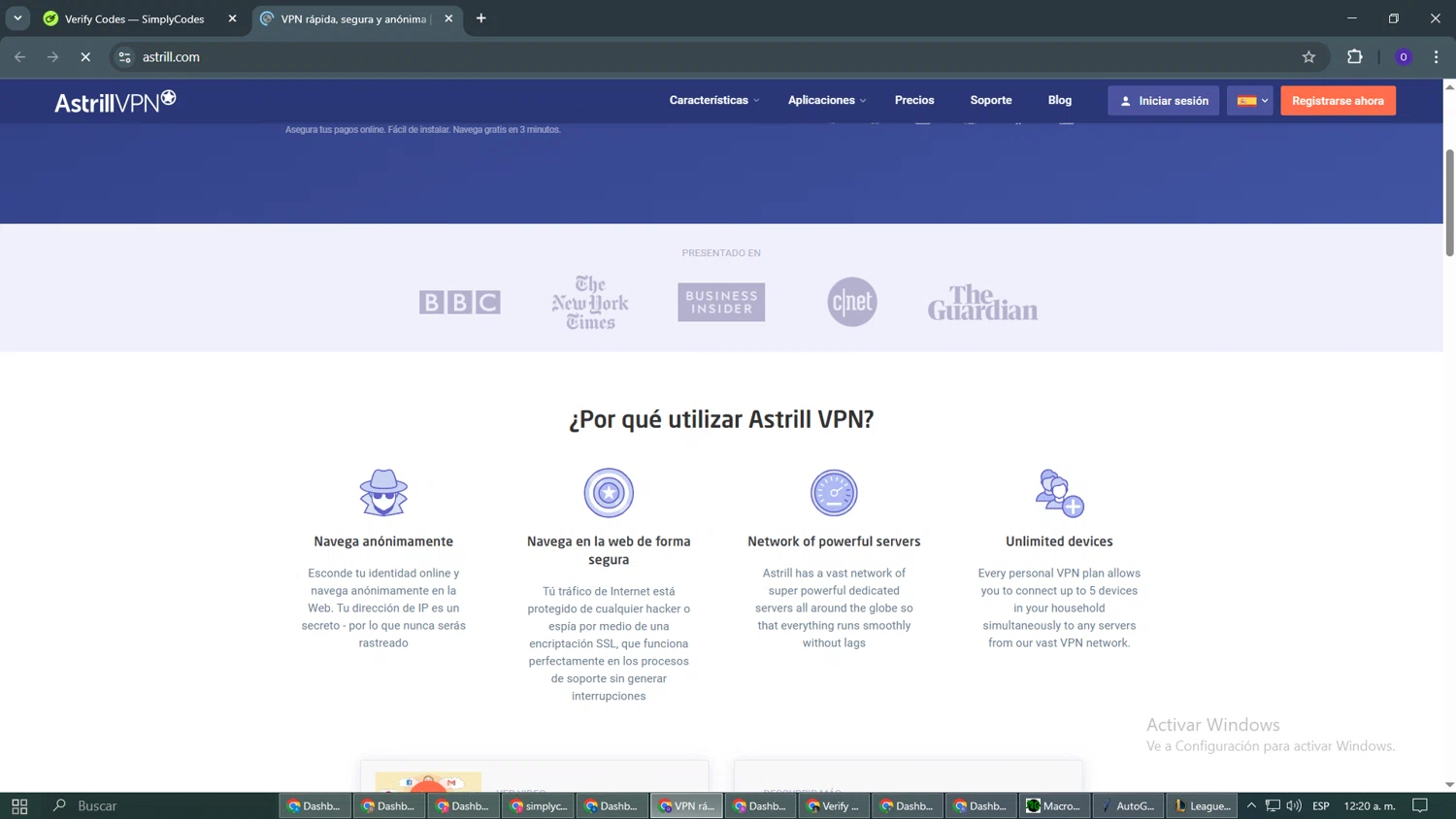Open the tab search dropdown arrow
Image resolution: width=1456 pixels, height=819 pixels.
click(17, 18)
